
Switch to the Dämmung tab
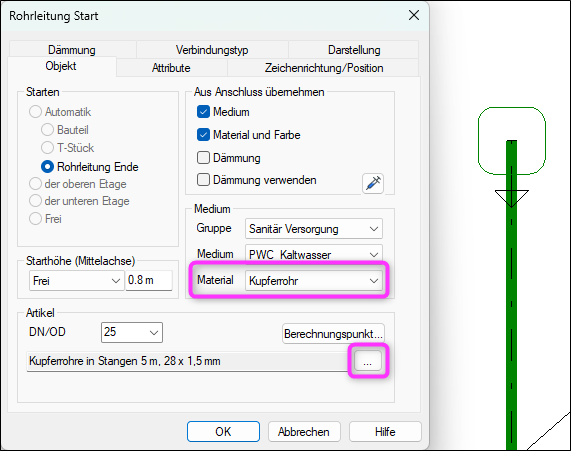[x=72, y=50]
